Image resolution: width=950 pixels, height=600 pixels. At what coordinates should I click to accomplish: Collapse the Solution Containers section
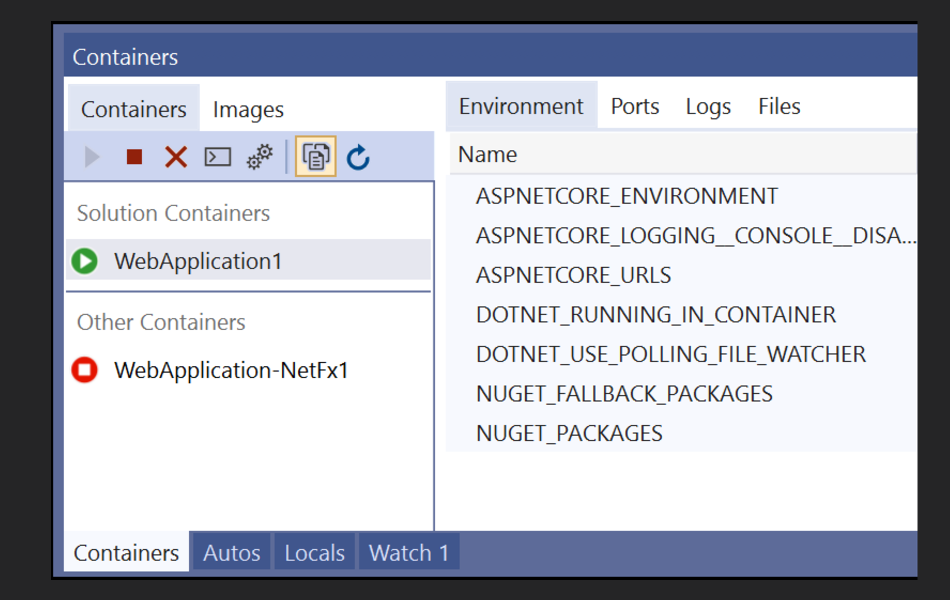[x=172, y=212]
